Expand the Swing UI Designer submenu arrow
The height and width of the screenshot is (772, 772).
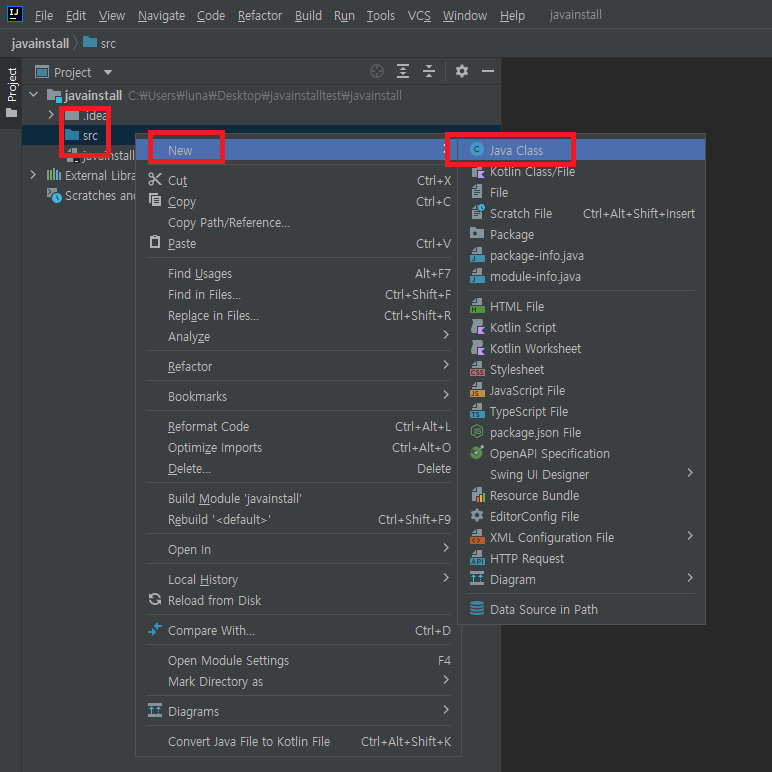click(x=690, y=473)
